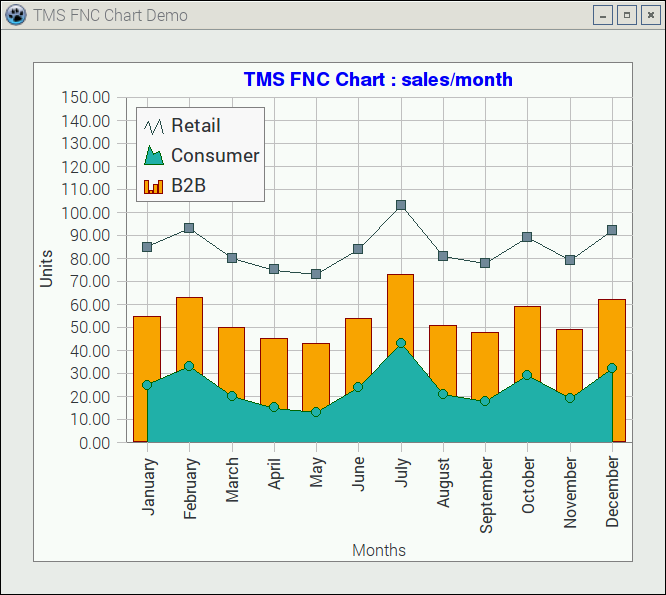Click the Retail square marker for March
666x595 pixels.
pos(232,258)
